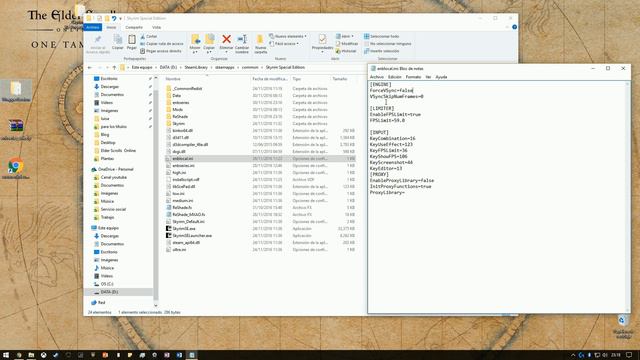
Task: Switch to the Compartir ribbon tab
Action: pyautogui.click(x=134, y=27)
